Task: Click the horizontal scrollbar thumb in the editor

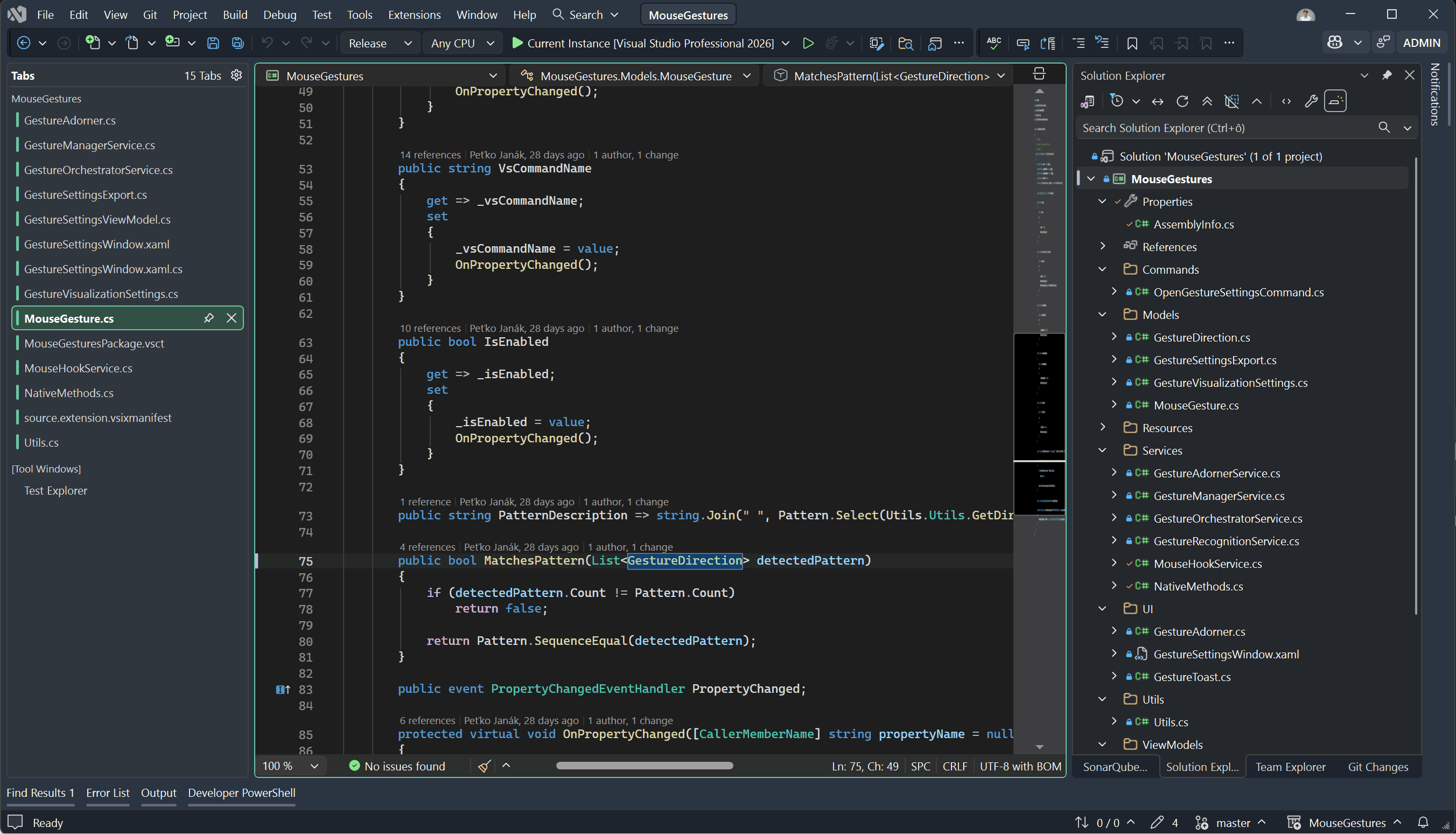Action: coord(645,766)
